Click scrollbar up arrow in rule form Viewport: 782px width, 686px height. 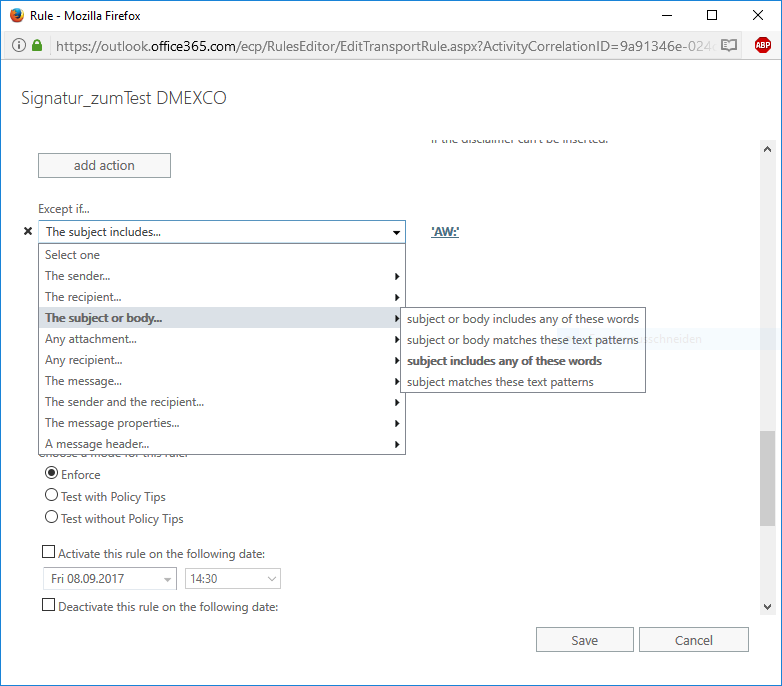[767, 149]
